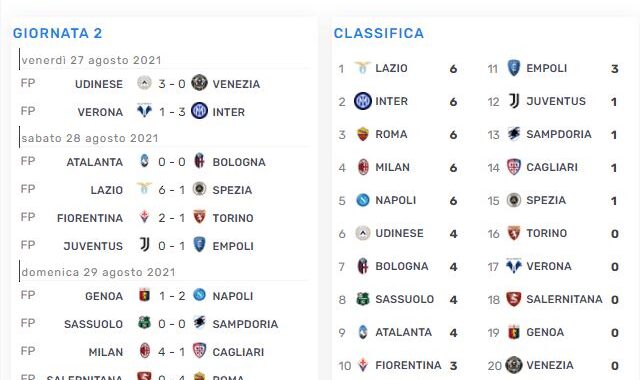Select the Milan team name in standings

point(392,167)
